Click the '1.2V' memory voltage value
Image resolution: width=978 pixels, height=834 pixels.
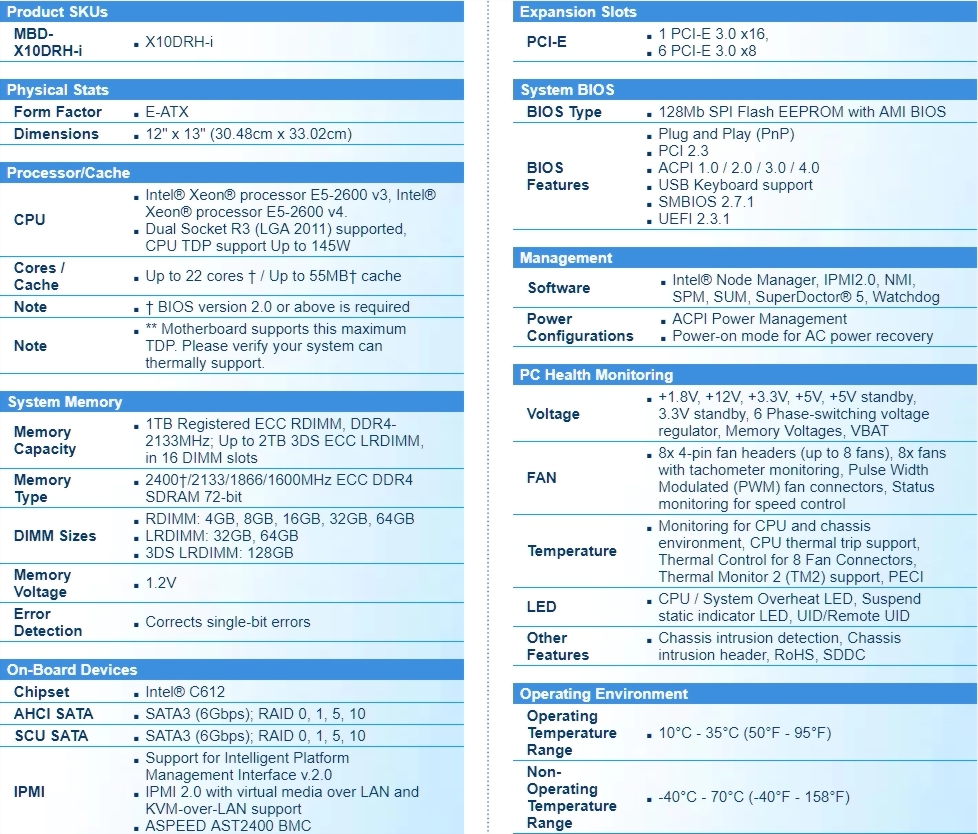tap(160, 583)
